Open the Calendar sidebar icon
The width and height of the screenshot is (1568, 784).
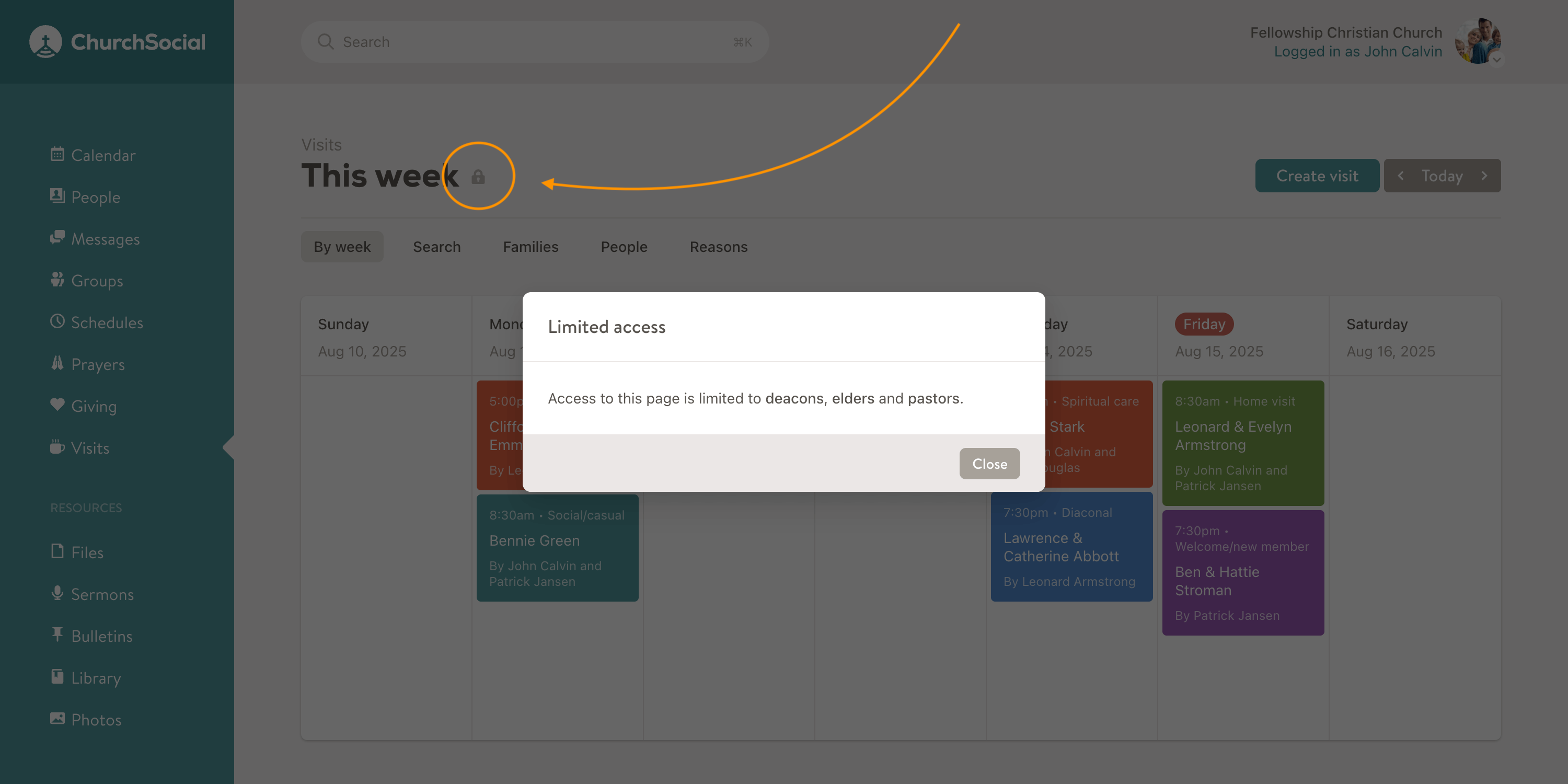coord(57,154)
